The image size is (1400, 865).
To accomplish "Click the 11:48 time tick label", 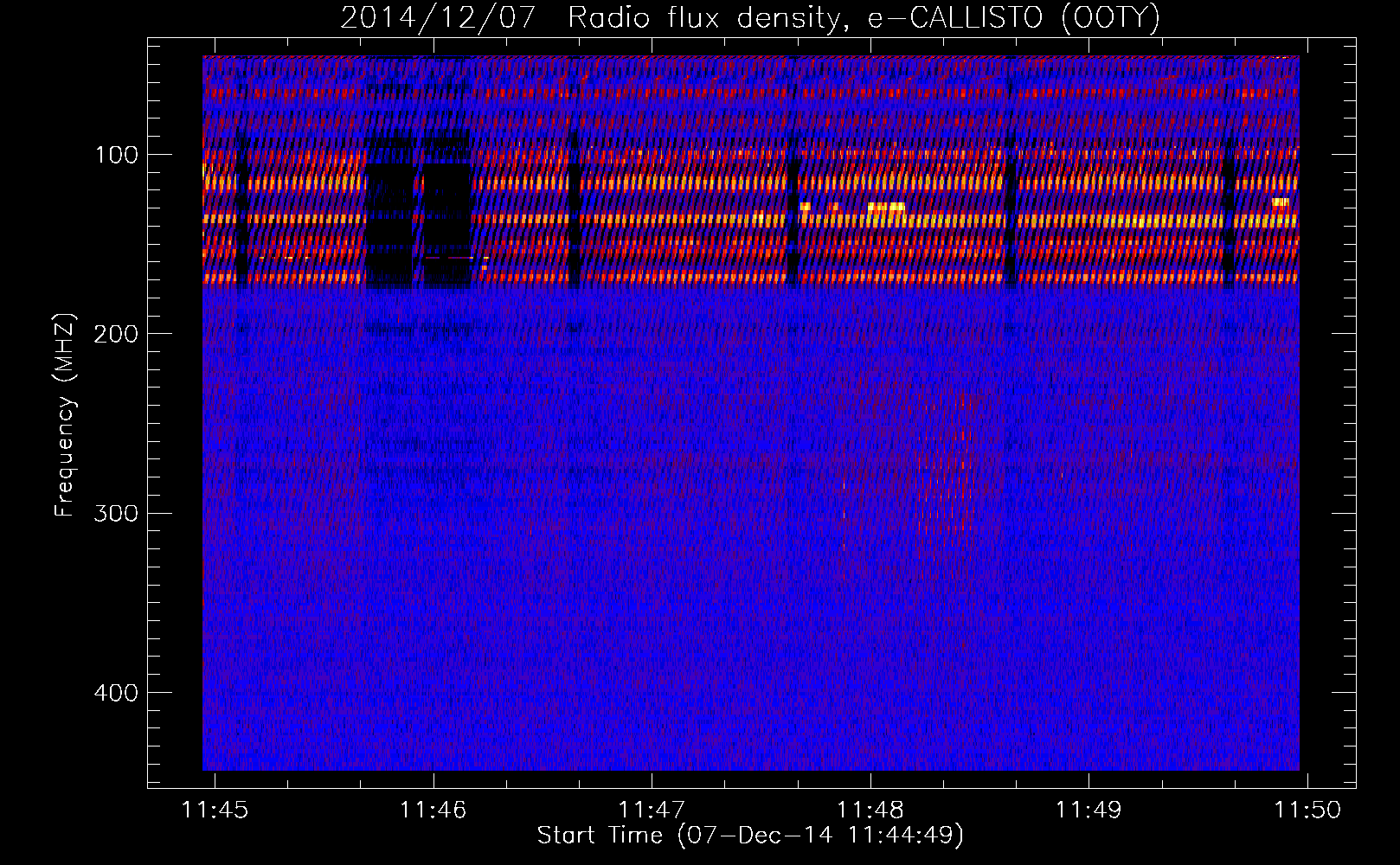I will tap(870, 810).
